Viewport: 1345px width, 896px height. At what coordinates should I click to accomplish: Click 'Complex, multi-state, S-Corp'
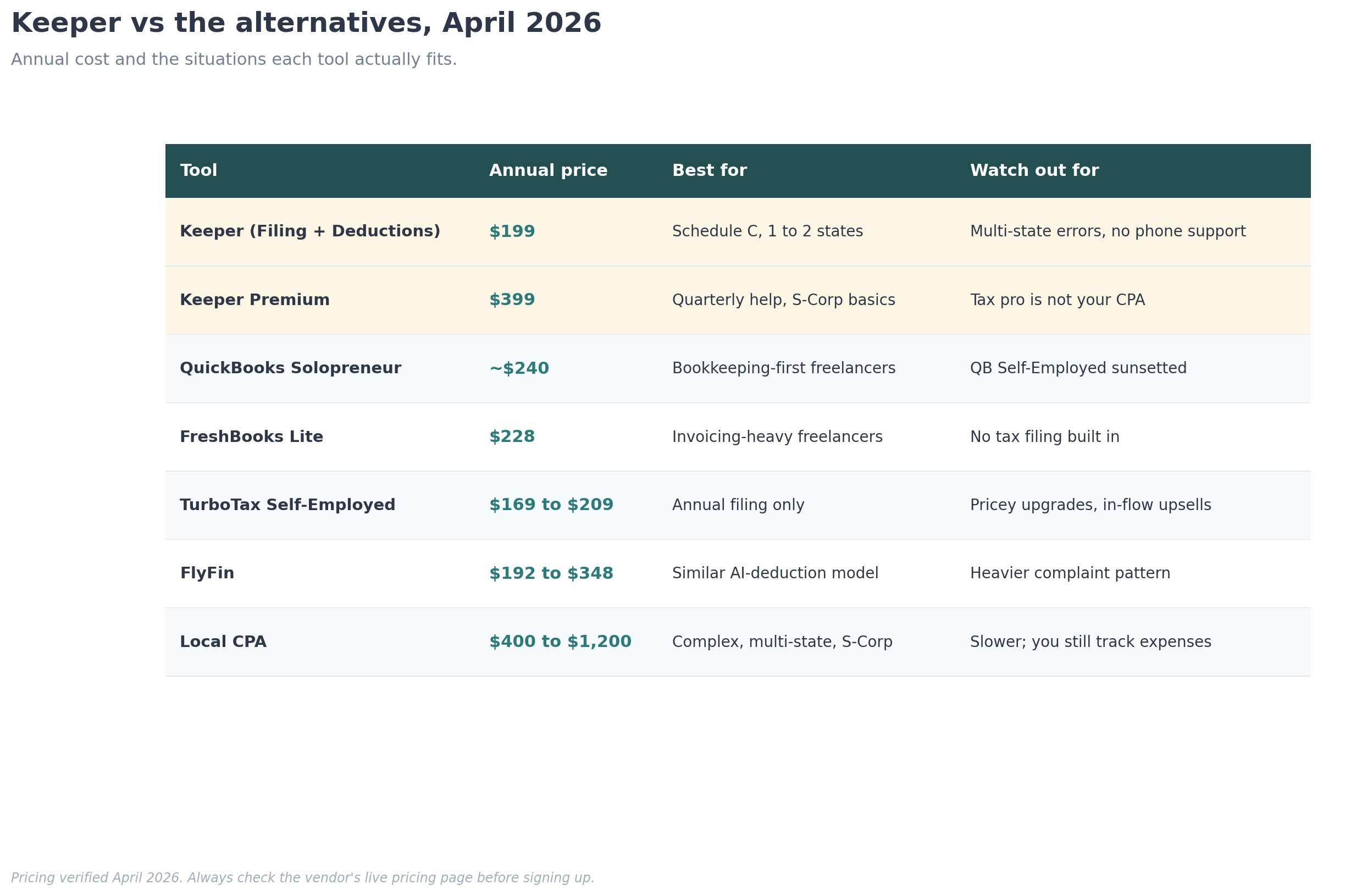(782, 642)
